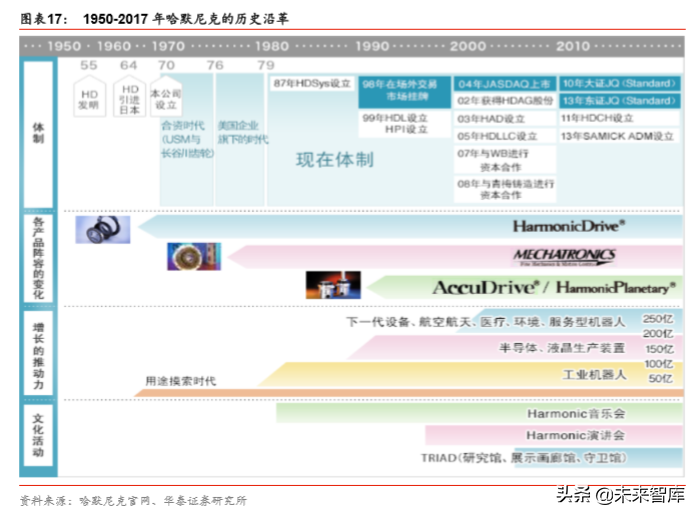
Task: Click the "下一代设备、航空航天" growth band text
Action: tap(486, 322)
